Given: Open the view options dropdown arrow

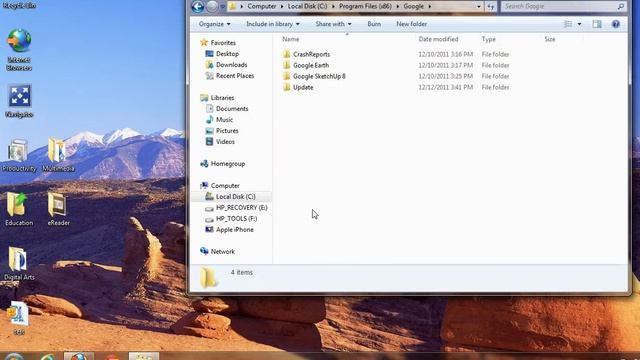Looking at the screenshot, I should pos(579,24).
